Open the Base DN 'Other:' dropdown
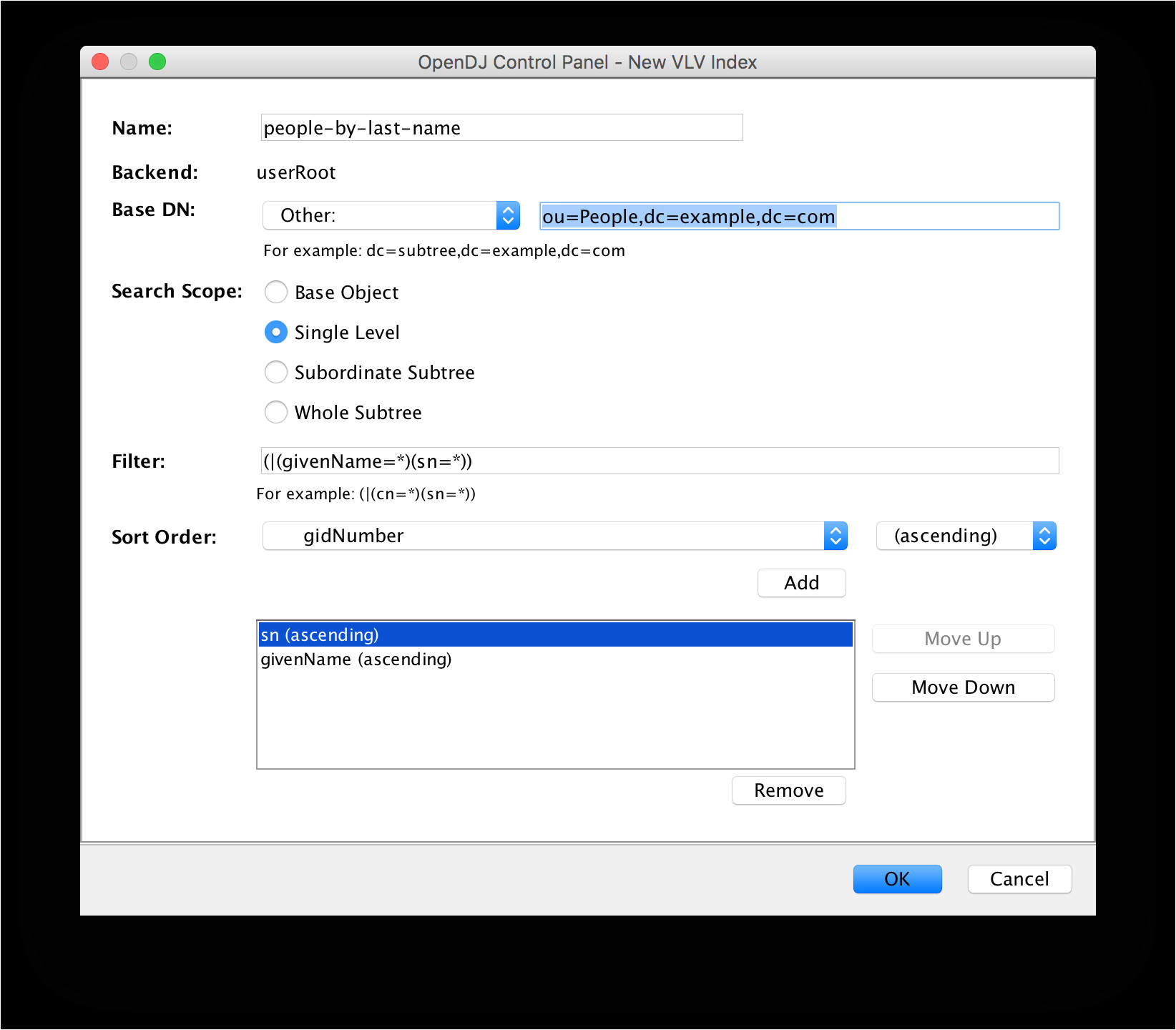The width and height of the screenshot is (1176, 1030). click(391, 215)
